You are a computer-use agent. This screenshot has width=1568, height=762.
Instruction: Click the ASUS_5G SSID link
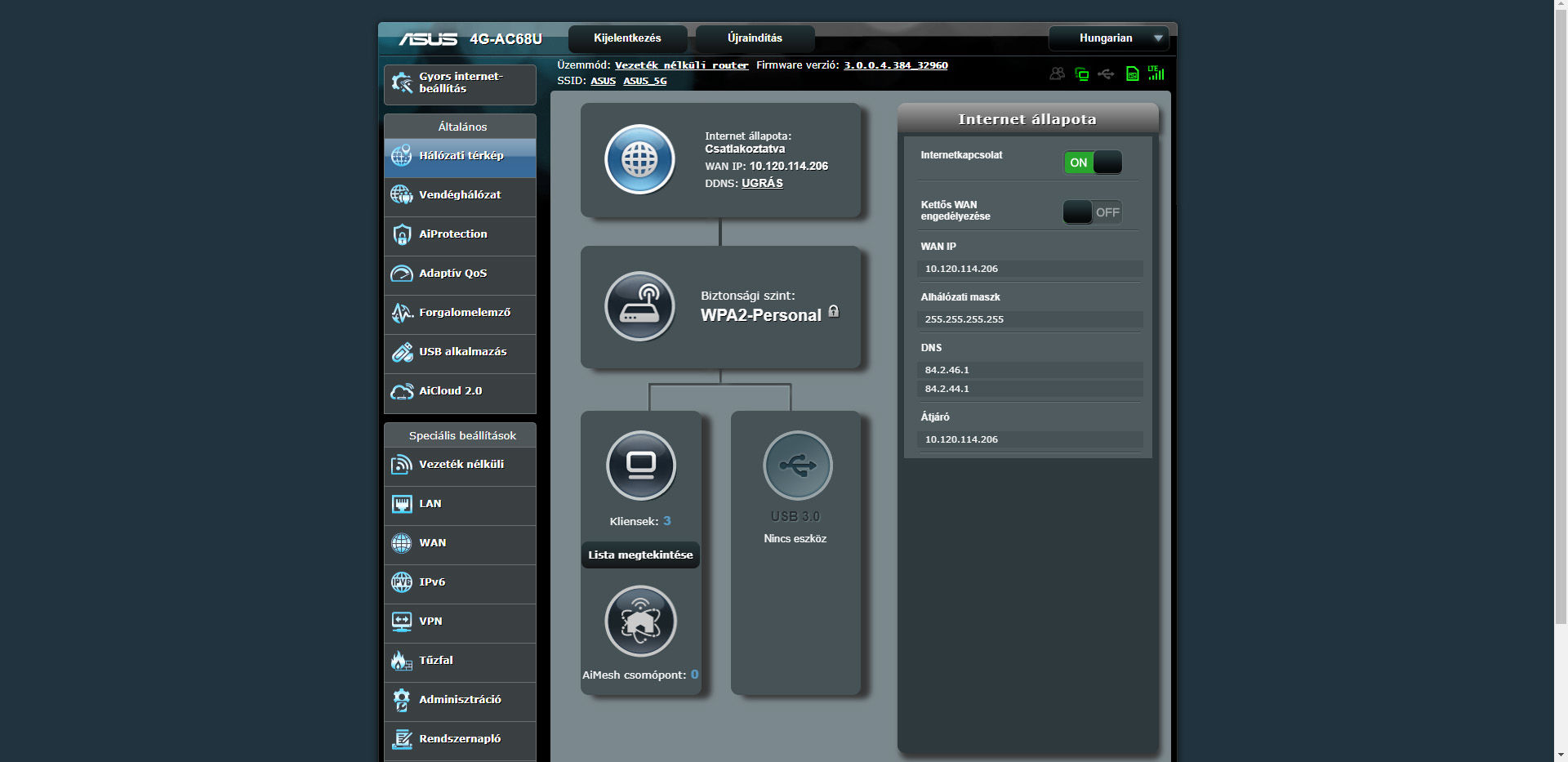[x=645, y=81]
